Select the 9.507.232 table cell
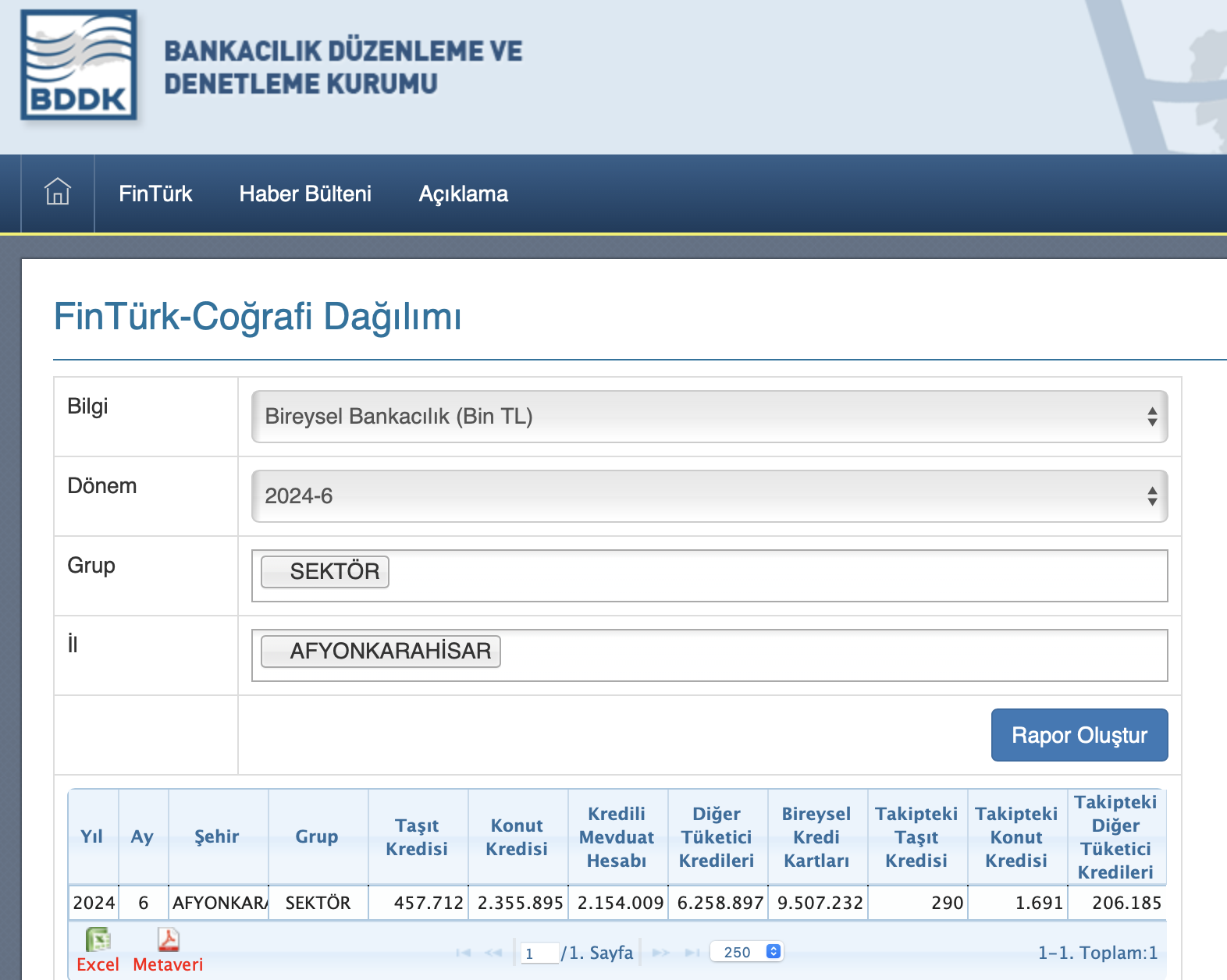 [x=818, y=903]
